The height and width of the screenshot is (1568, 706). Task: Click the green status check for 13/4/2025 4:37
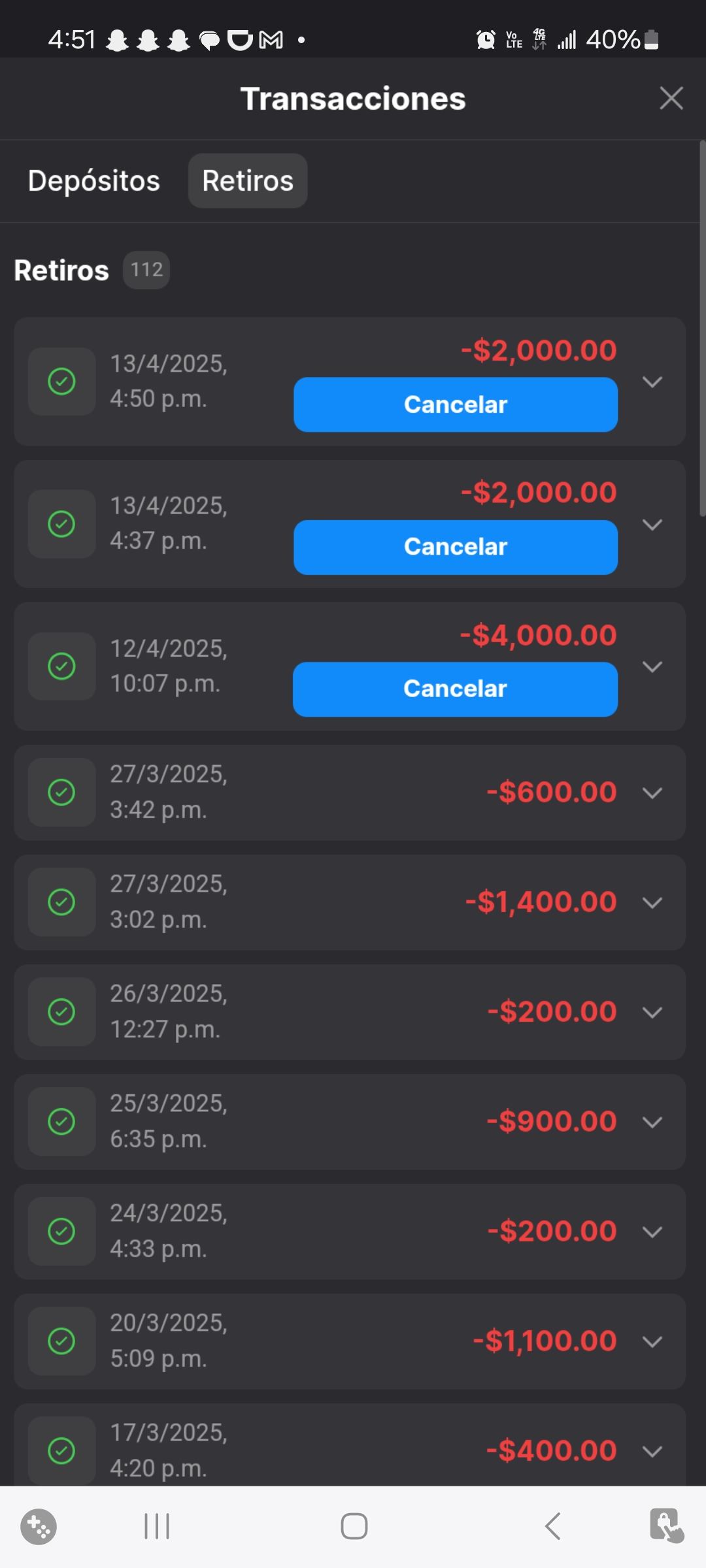click(62, 524)
